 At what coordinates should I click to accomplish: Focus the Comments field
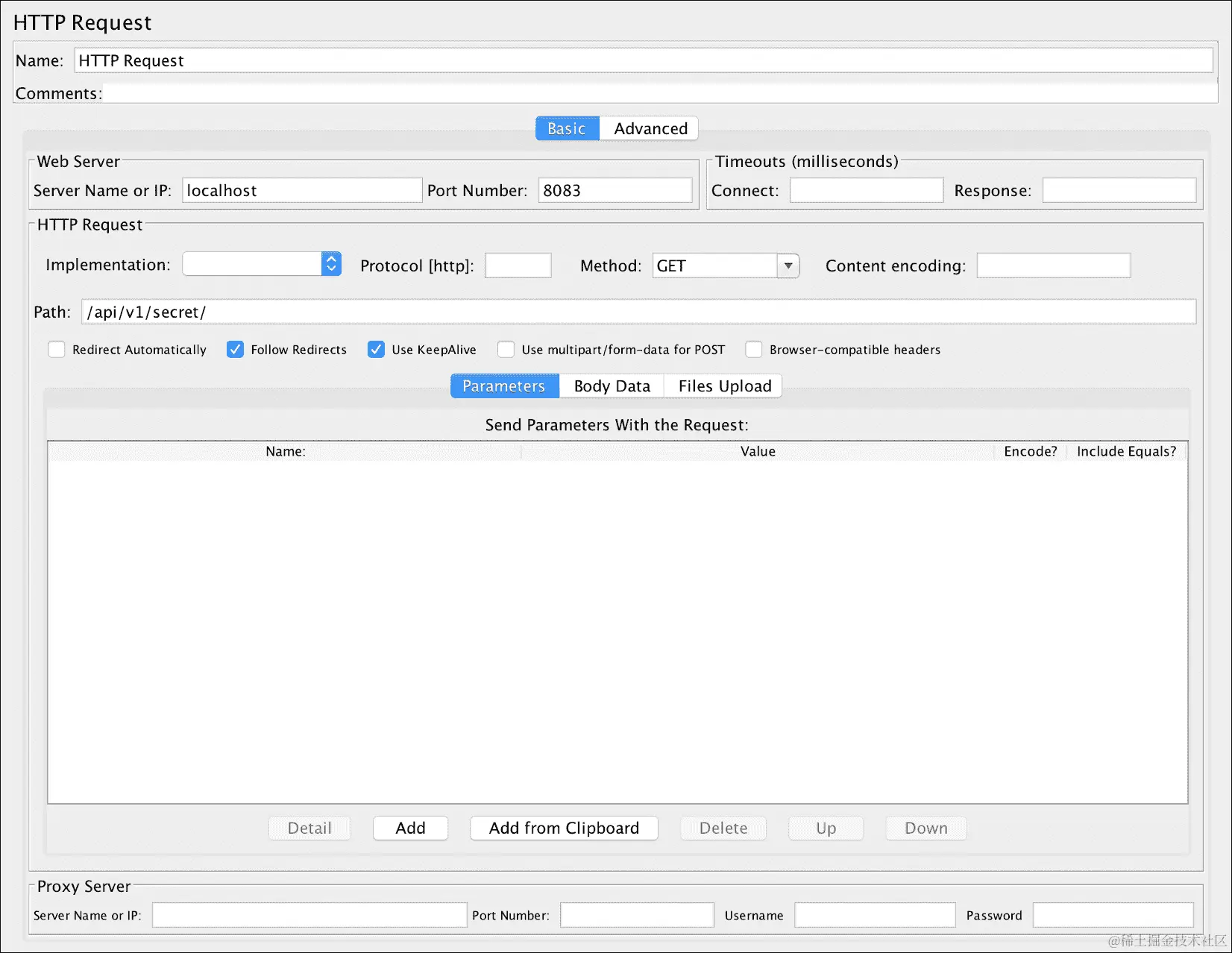coord(660,93)
